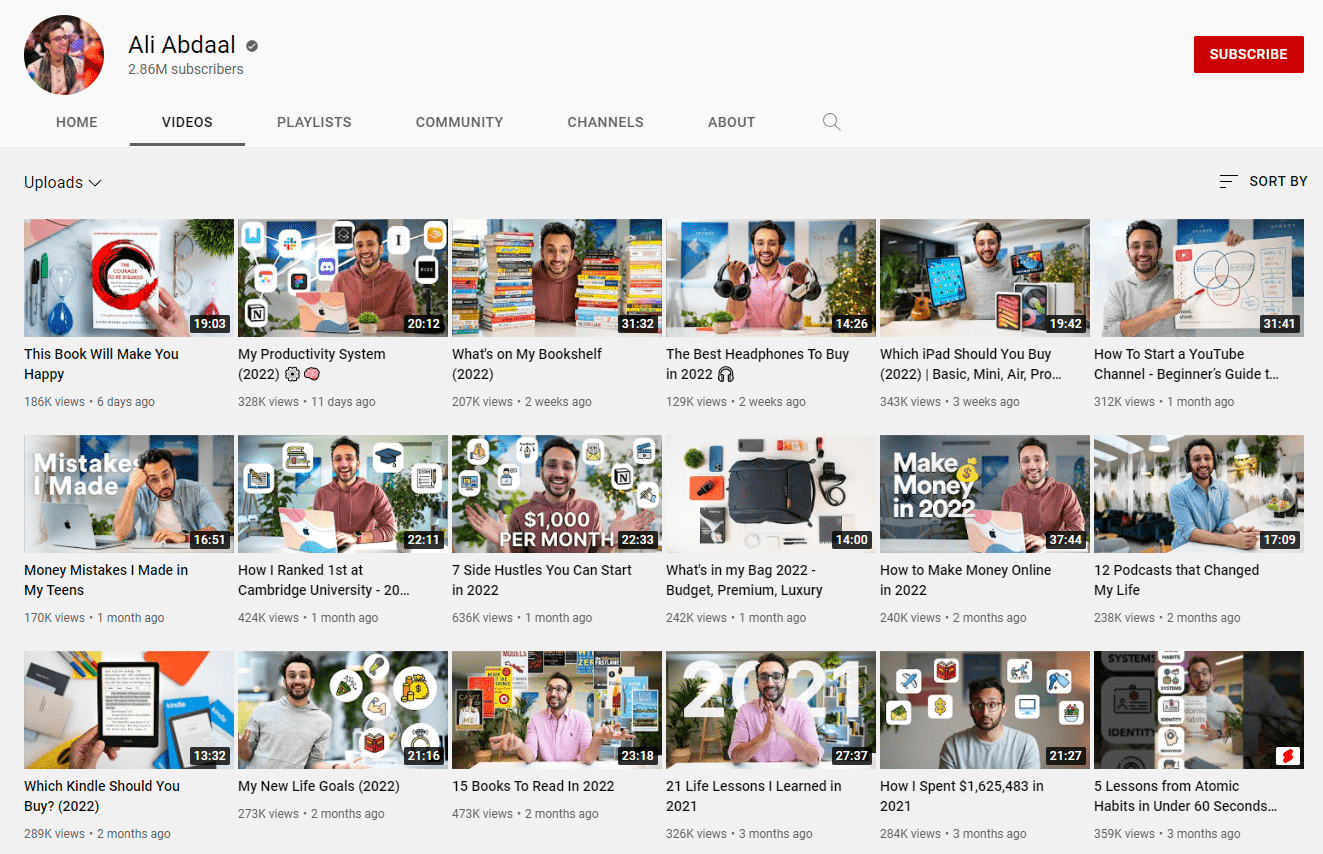Click the title 'Money Mistakes I Made in My Teens'
1323x854 pixels.
[x=106, y=580]
